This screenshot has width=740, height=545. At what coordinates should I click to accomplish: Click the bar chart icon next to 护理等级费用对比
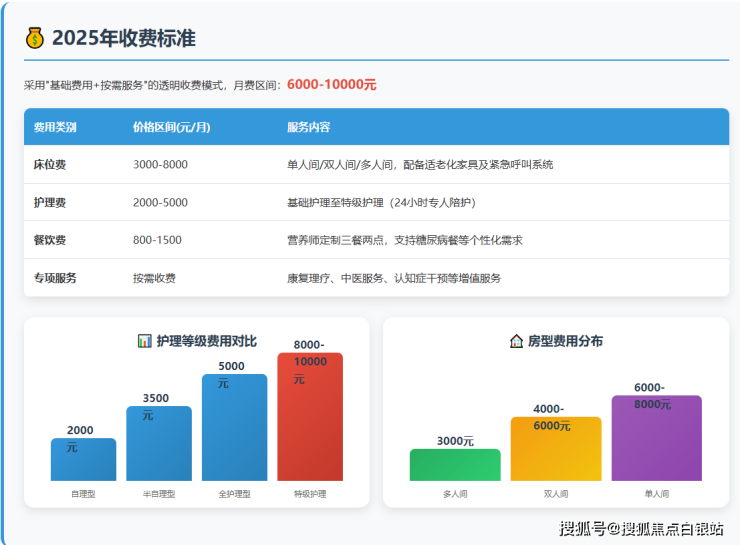pos(144,341)
